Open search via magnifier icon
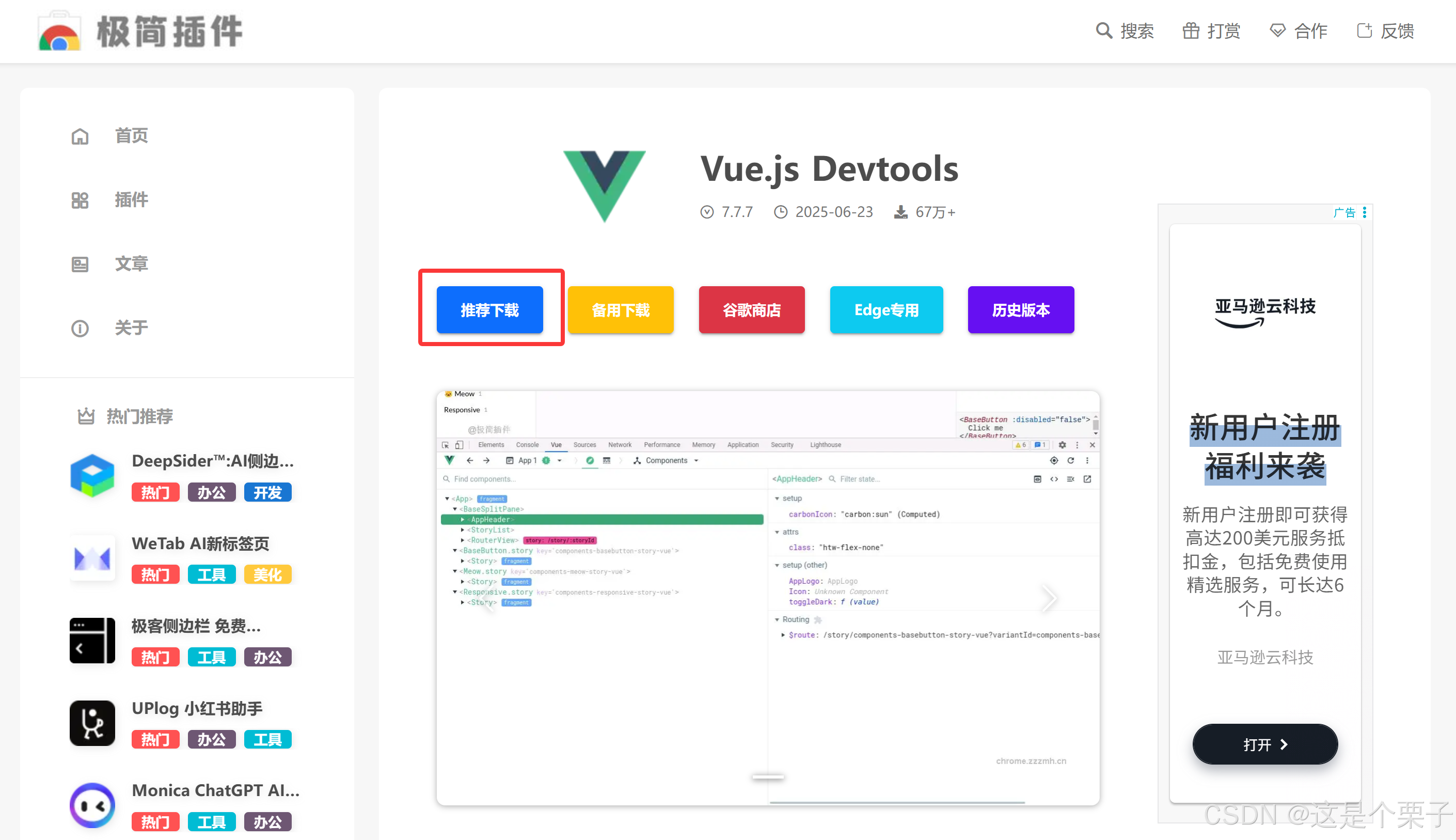 coord(1103,30)
